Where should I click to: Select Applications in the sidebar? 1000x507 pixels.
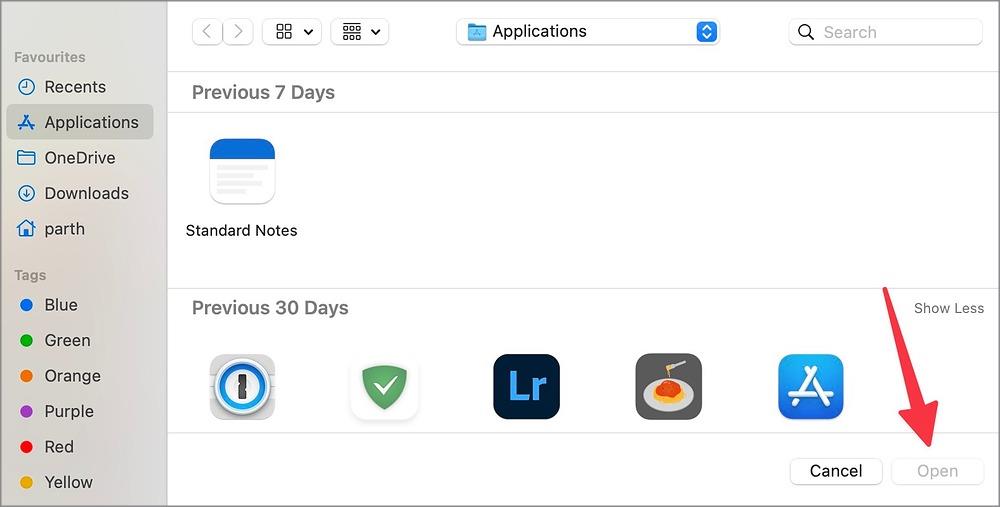pyautogui.click(x=80, y=122)
